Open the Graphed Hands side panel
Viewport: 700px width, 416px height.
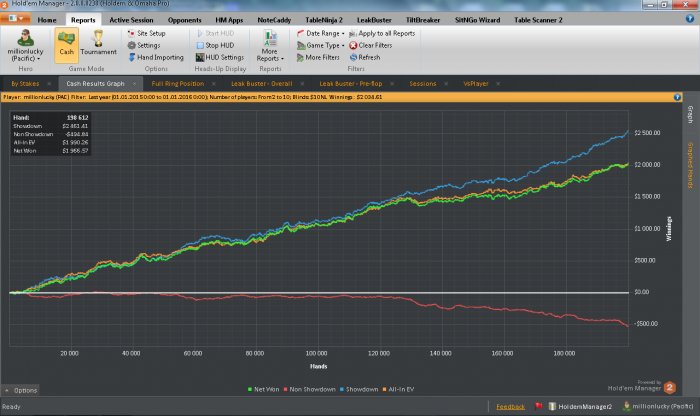688,160
